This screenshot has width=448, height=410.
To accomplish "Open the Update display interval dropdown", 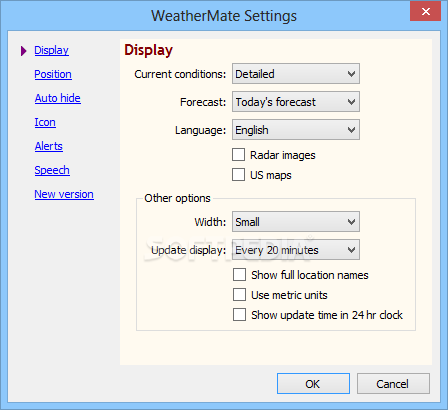I will pos(296,250).
